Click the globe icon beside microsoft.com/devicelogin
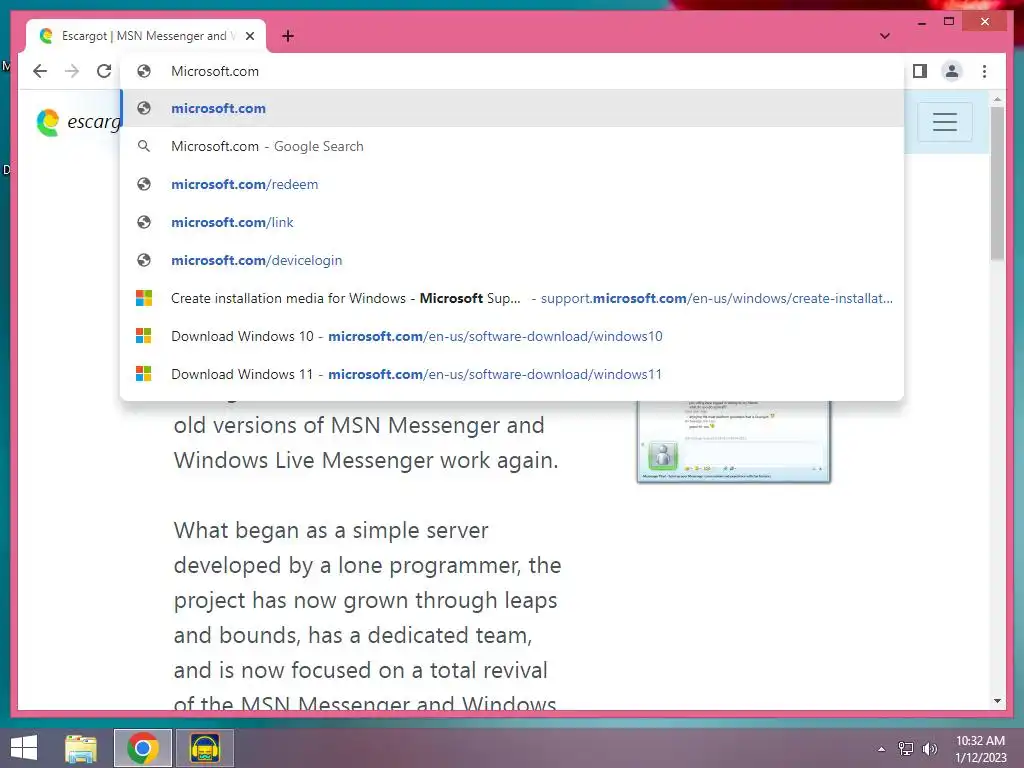 point(144,260)
